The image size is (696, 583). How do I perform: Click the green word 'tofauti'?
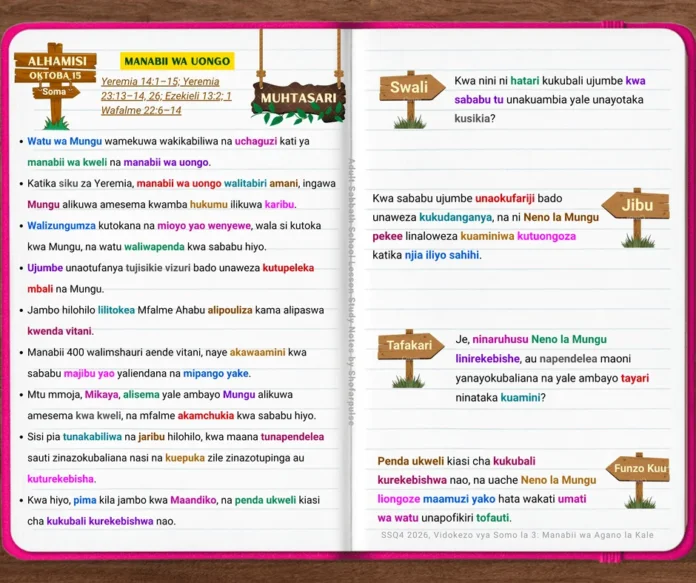(x=493, y=518)
